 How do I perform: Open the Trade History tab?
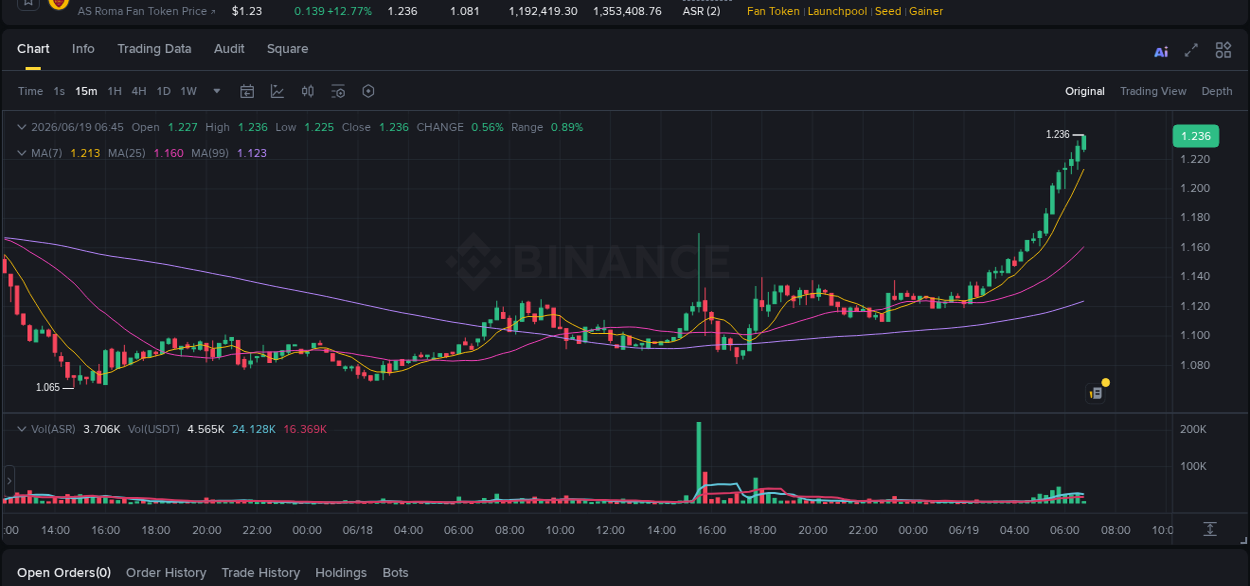click(x=261, y=573)
